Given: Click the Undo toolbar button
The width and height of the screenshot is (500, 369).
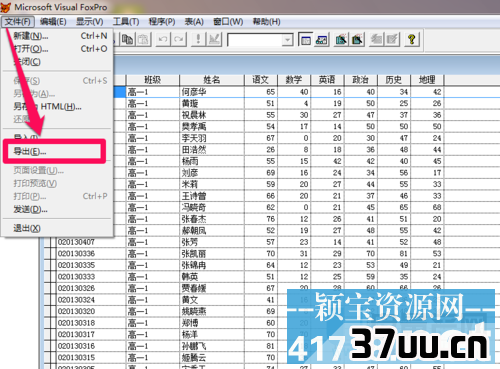Looking at the screenshot, I should (x=163, y=39).
